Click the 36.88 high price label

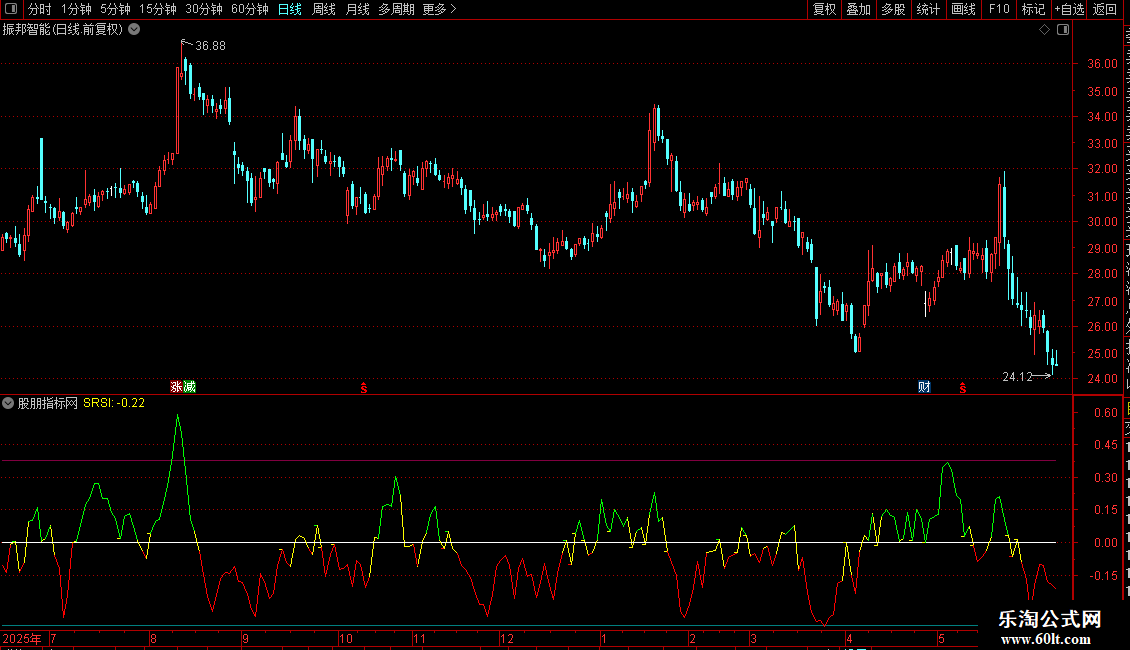pyautogui.click(x=210, y=45)
